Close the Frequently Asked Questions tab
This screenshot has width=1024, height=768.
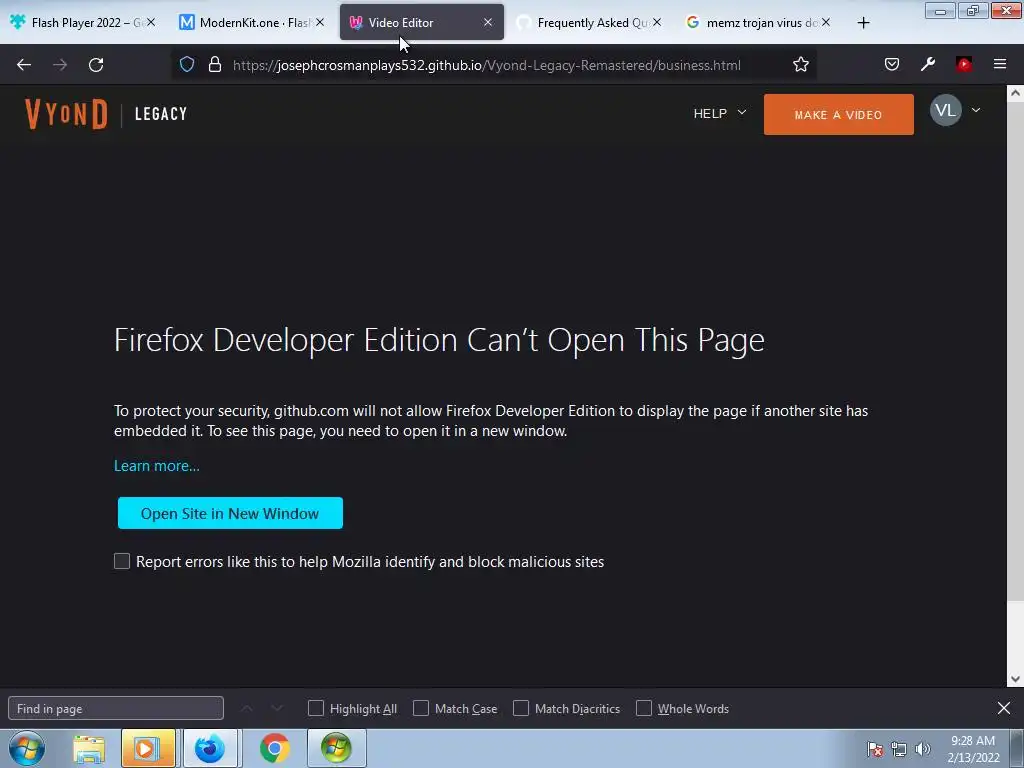click(657, 22)
